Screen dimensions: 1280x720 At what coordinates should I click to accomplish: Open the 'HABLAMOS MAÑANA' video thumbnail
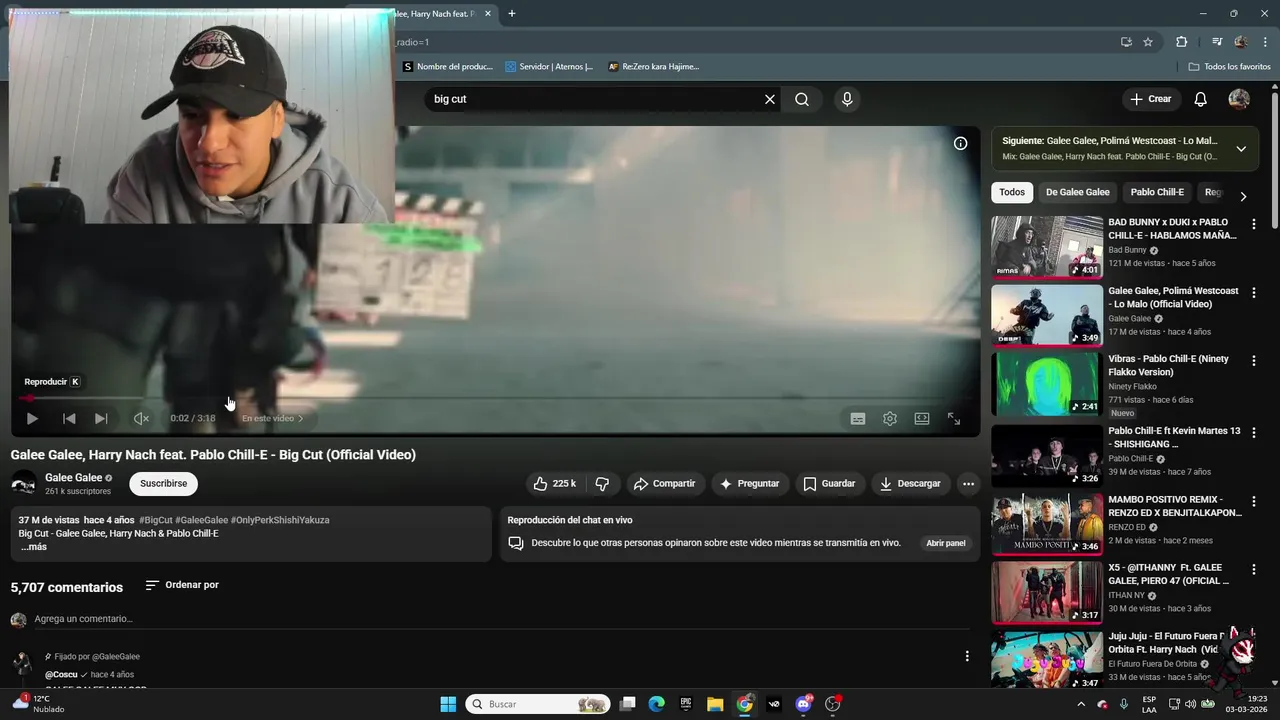click(x=1047, y=247)
